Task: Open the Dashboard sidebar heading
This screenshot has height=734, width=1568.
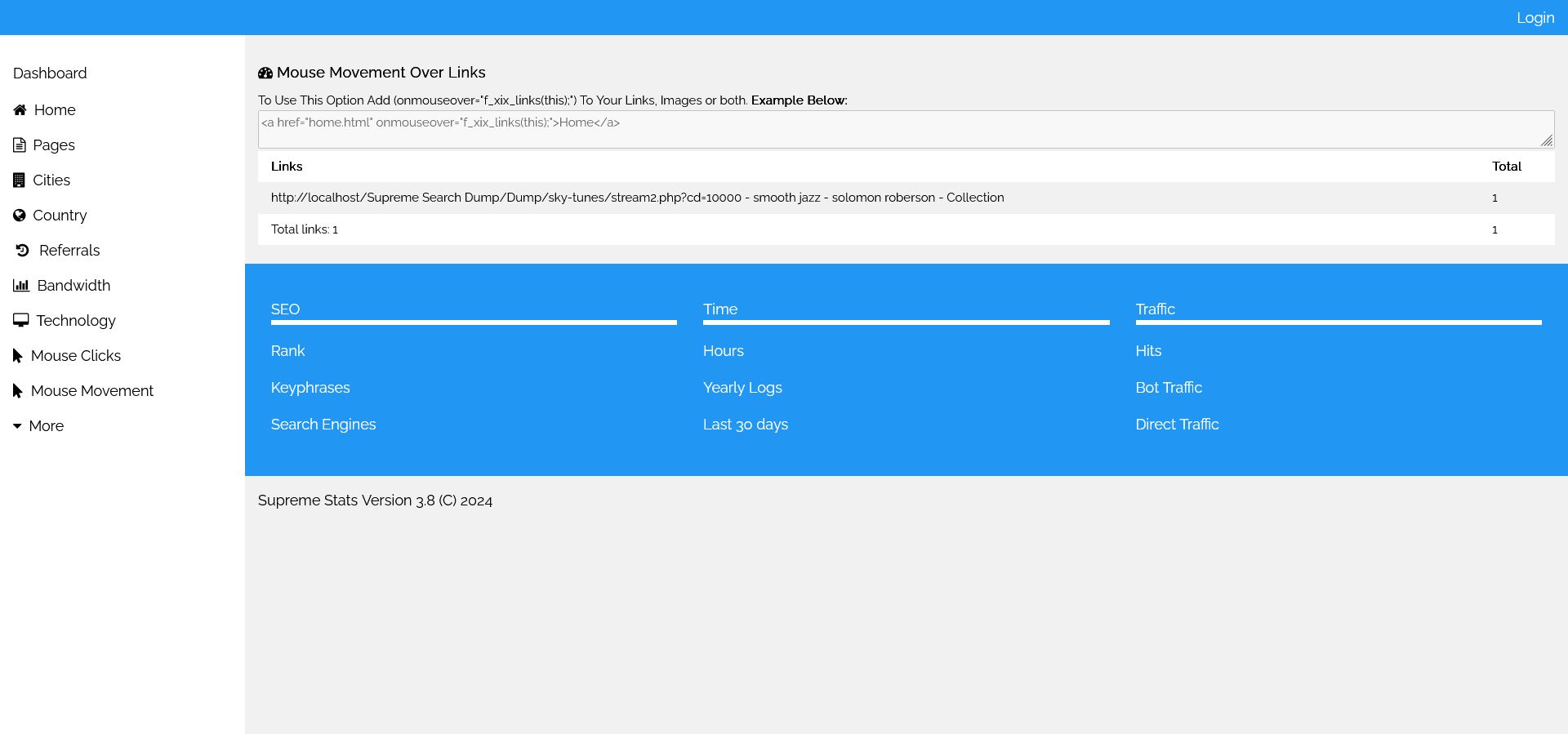Action: click(50, 73)
